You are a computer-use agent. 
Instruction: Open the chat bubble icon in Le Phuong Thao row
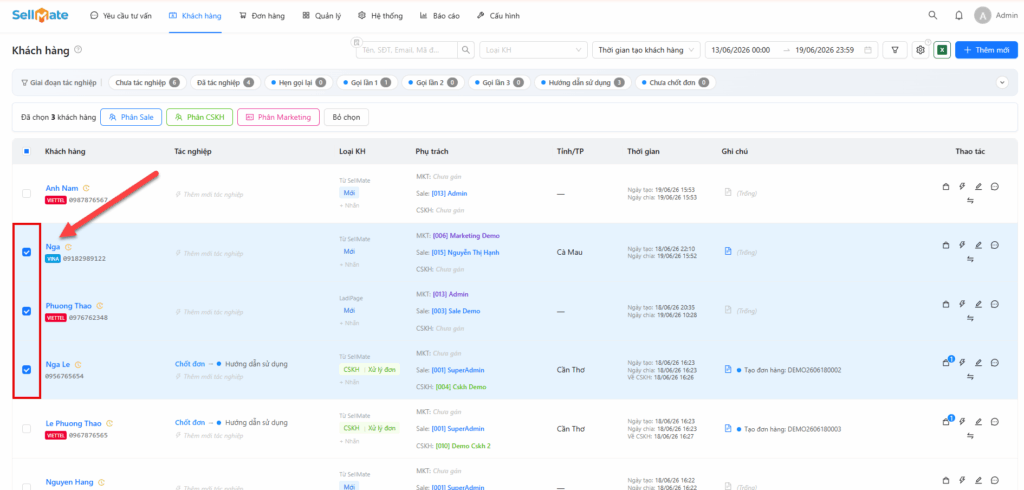coord(995,421)
